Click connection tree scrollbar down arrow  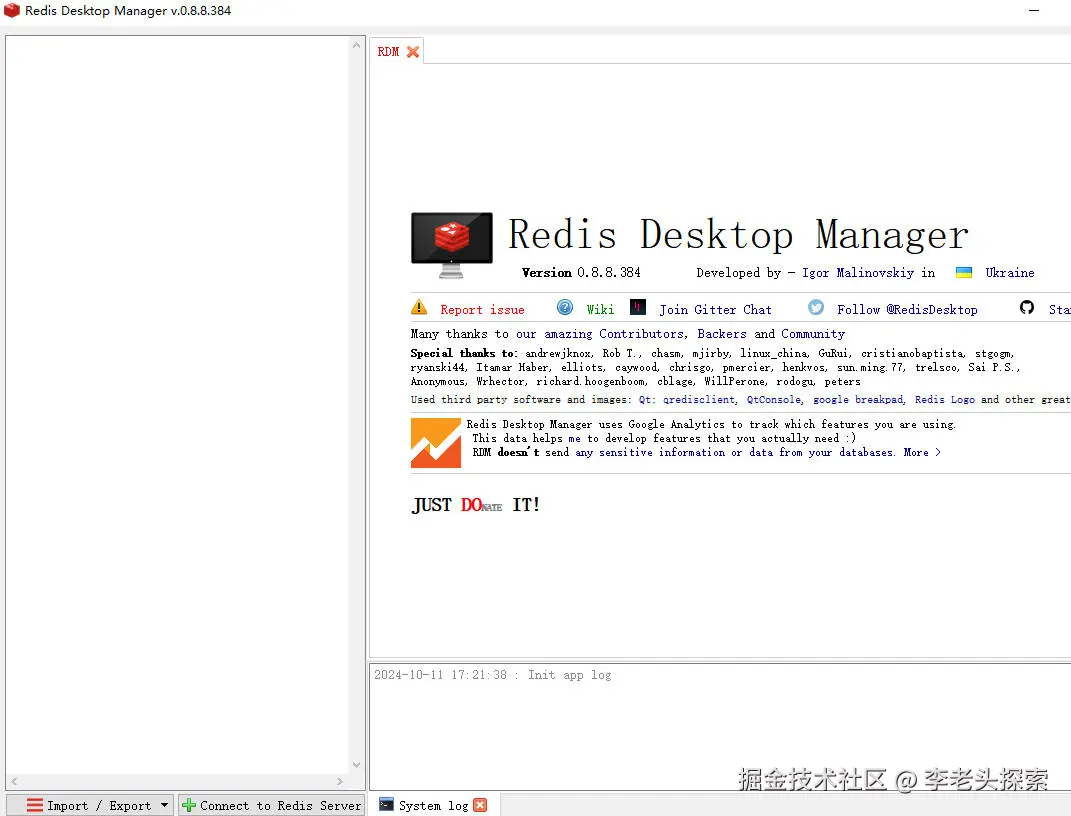click(x=356, y=765)
